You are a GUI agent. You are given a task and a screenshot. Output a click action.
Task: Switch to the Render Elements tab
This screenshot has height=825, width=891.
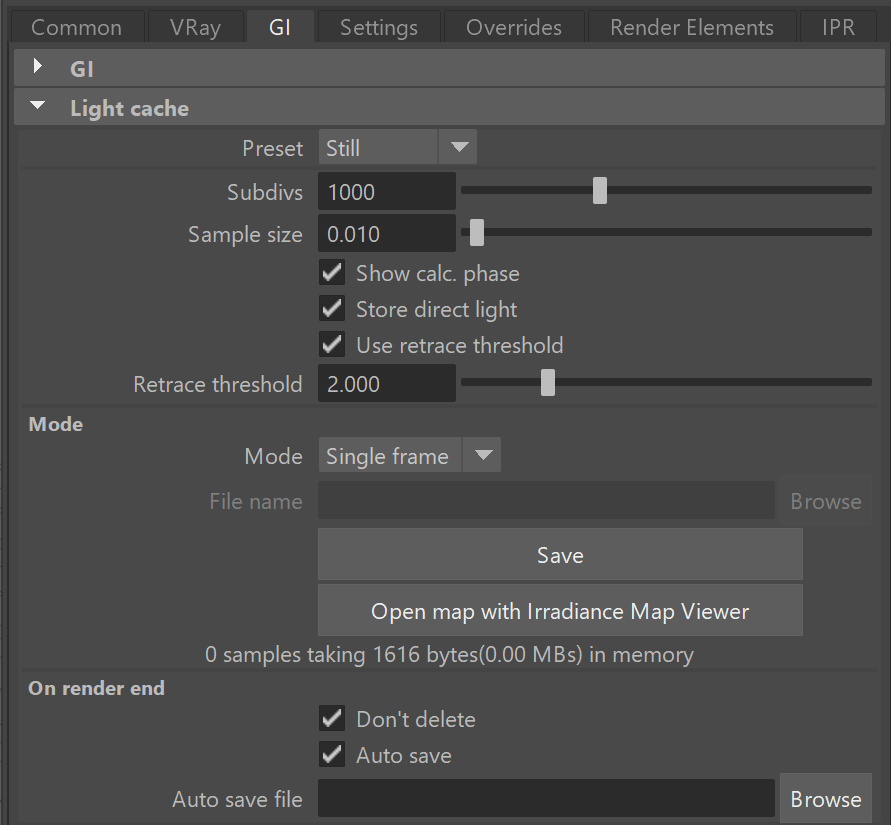click(x=692, y=27)
